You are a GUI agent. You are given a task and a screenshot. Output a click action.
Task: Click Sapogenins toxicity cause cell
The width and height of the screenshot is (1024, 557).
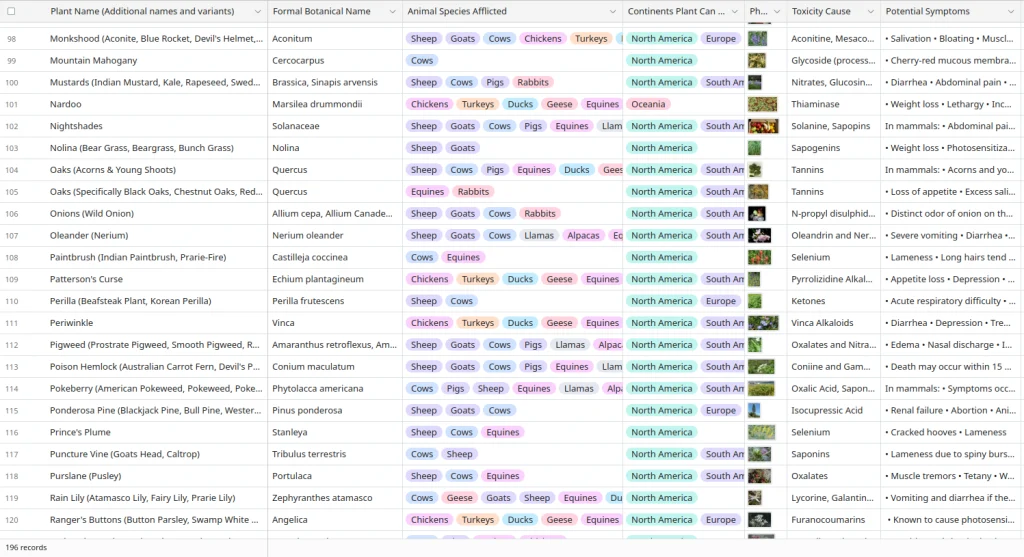[833, 148]
